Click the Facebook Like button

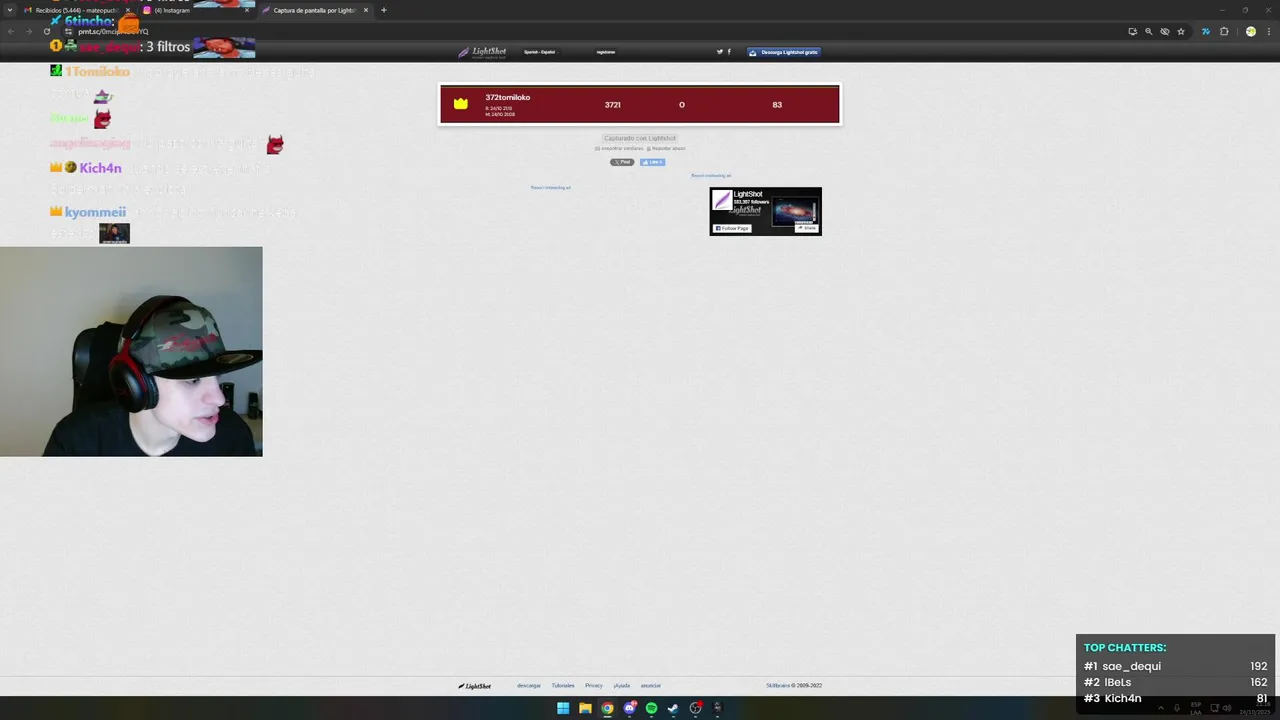click(652, 162)
